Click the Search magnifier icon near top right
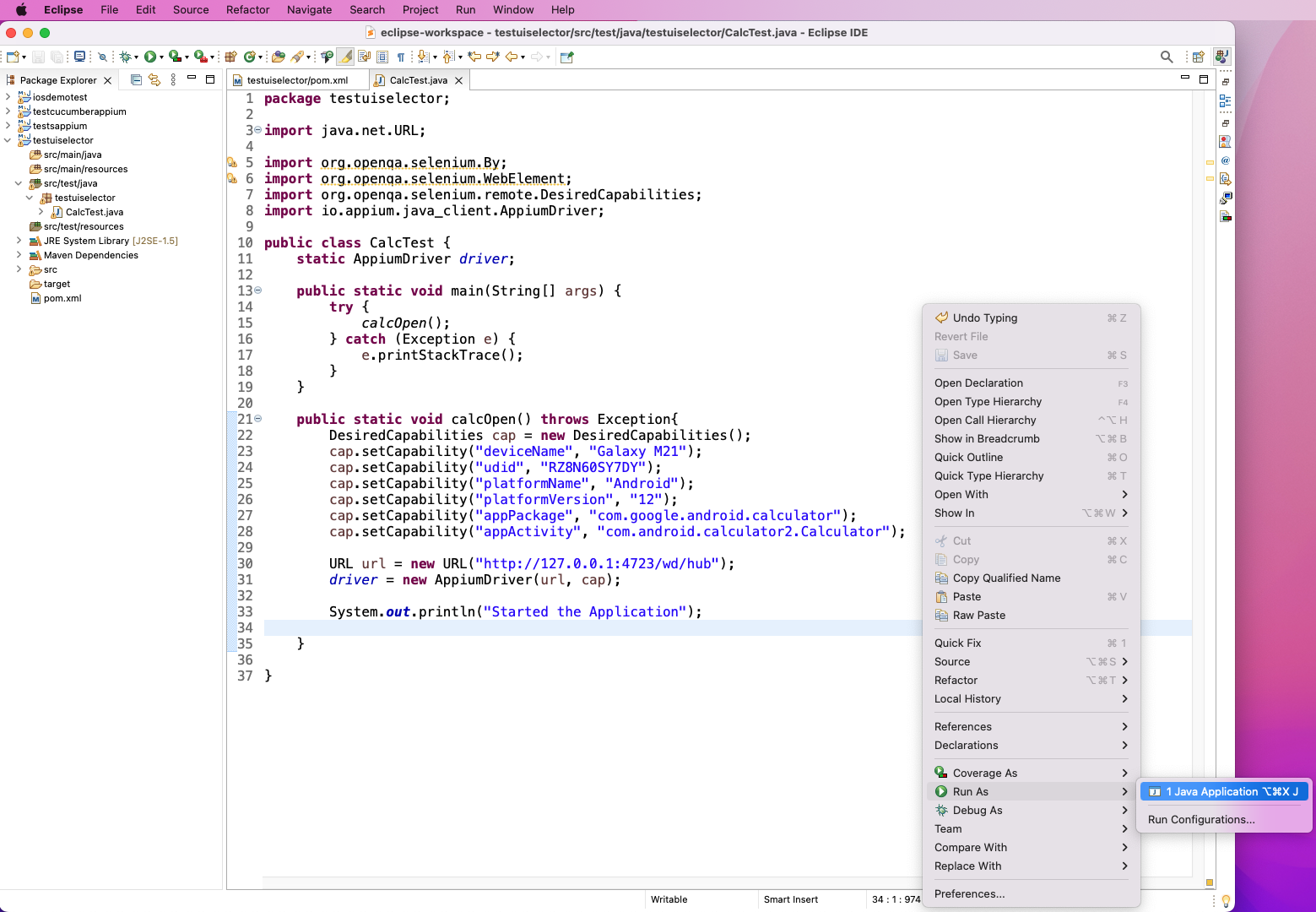The width and height of the screenshot is (1316, 912). 1167,57
